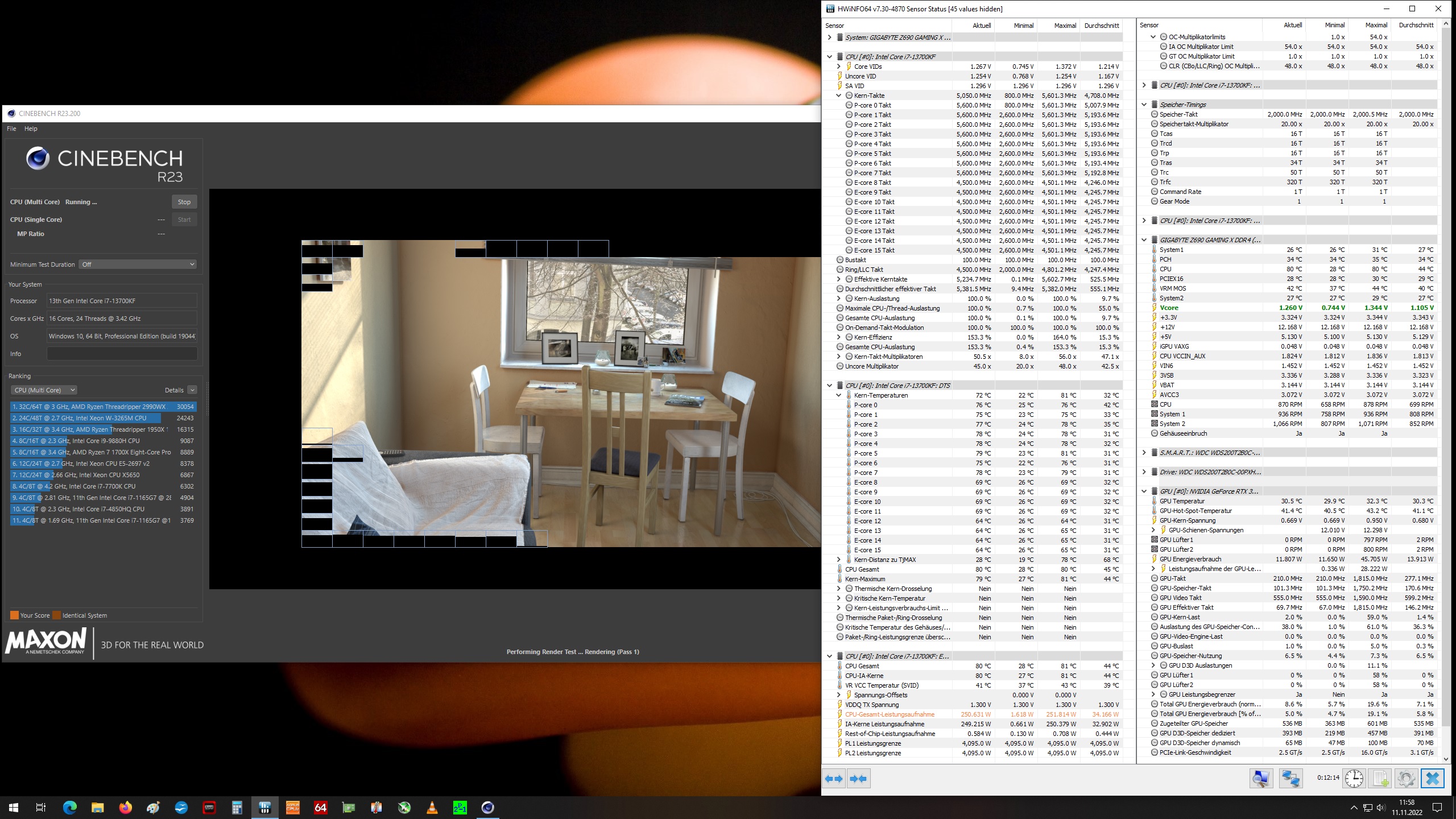Close sensor window via blue X icon
The height and width of the screenshot is (819, 1456).
pos(1433,778)
